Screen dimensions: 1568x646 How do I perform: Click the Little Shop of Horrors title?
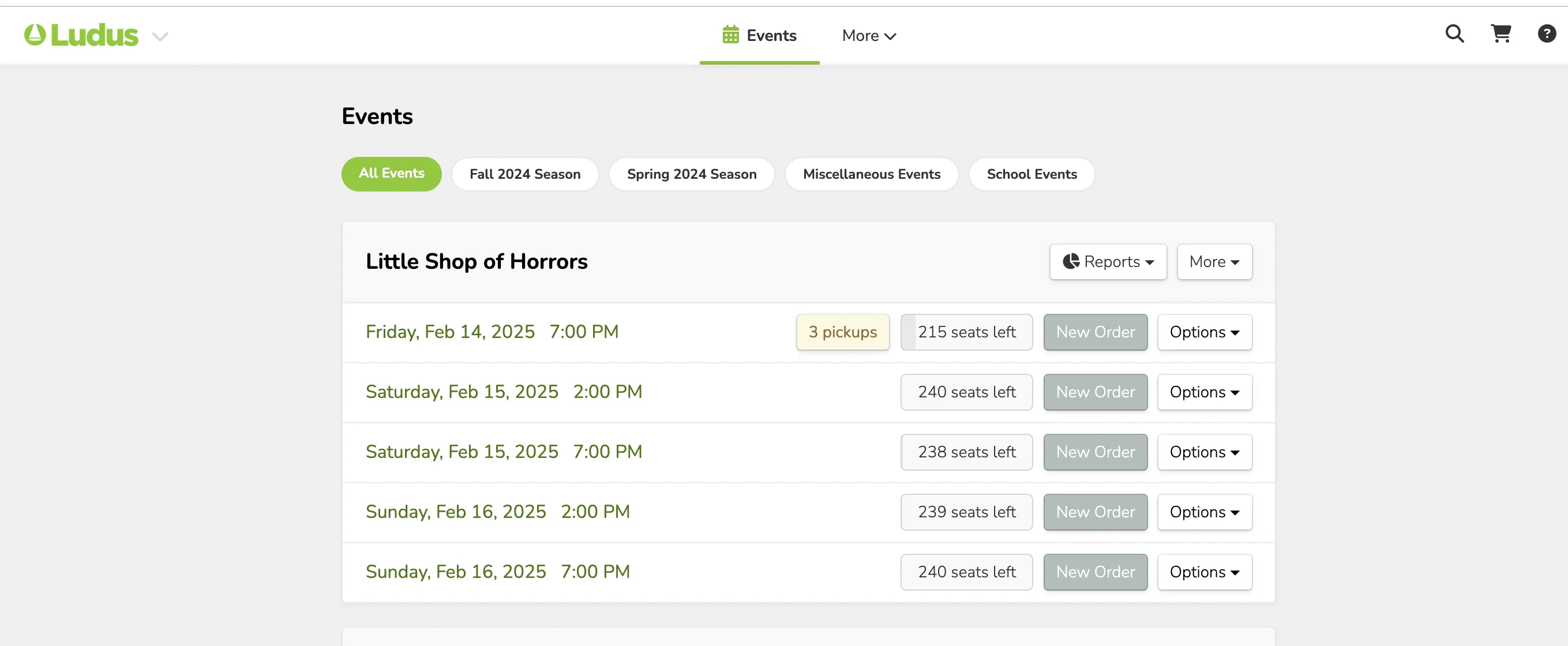pos(477,262)
